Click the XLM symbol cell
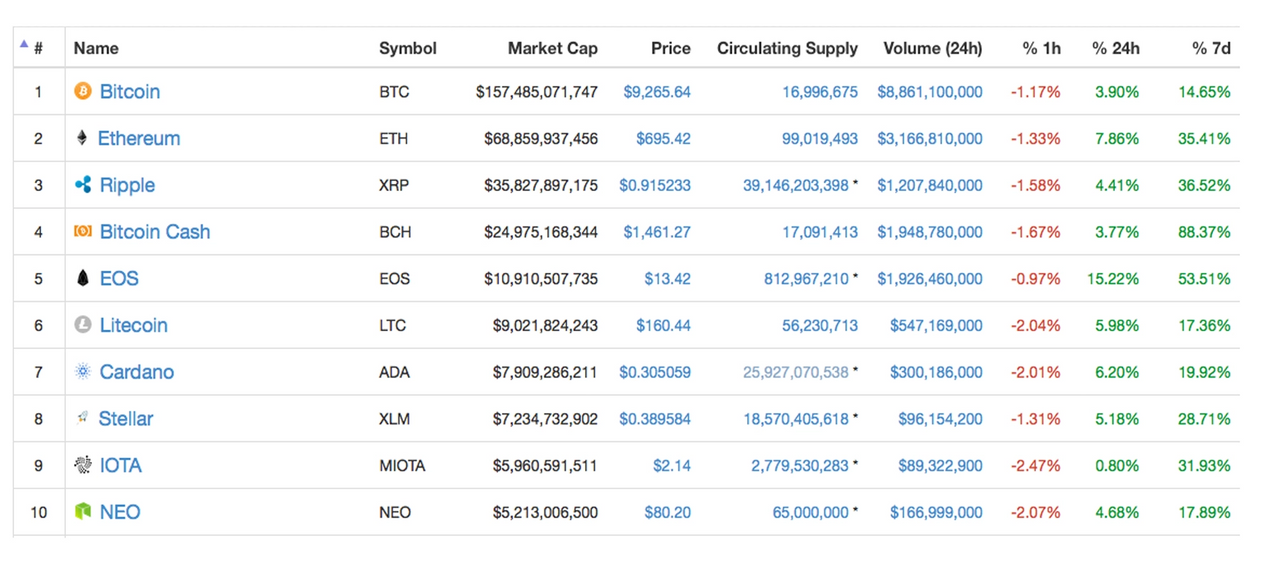The image size is (1280, 569). point(394,419)
